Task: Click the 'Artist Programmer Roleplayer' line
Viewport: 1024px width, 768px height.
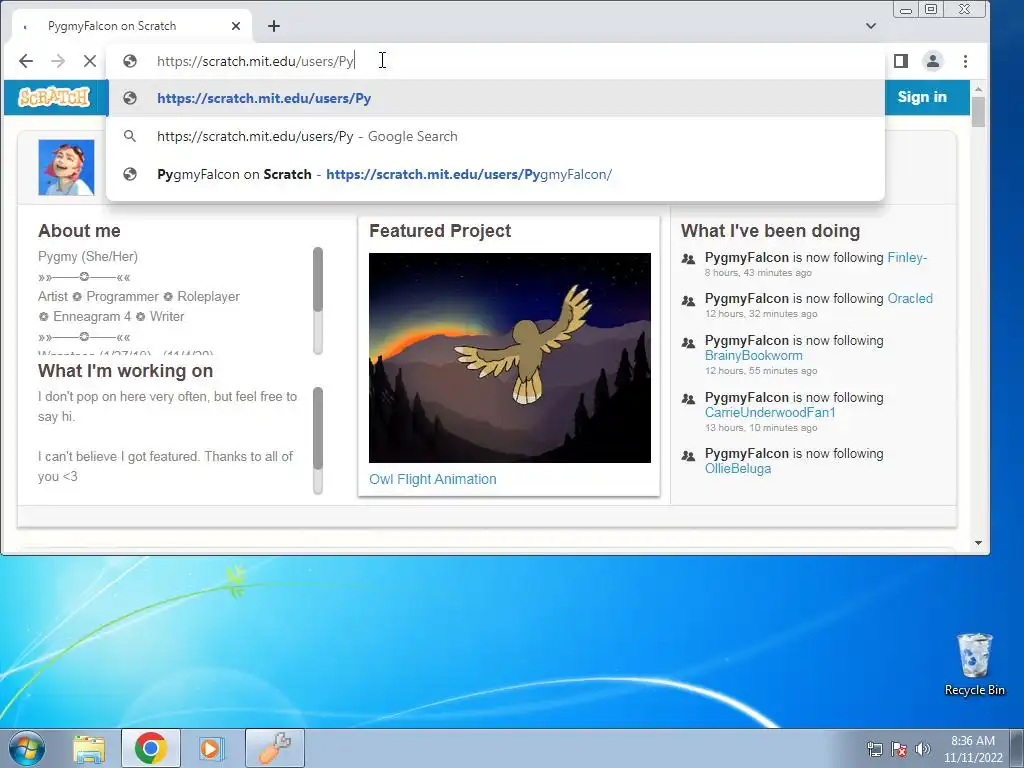Action: point(138,296)
